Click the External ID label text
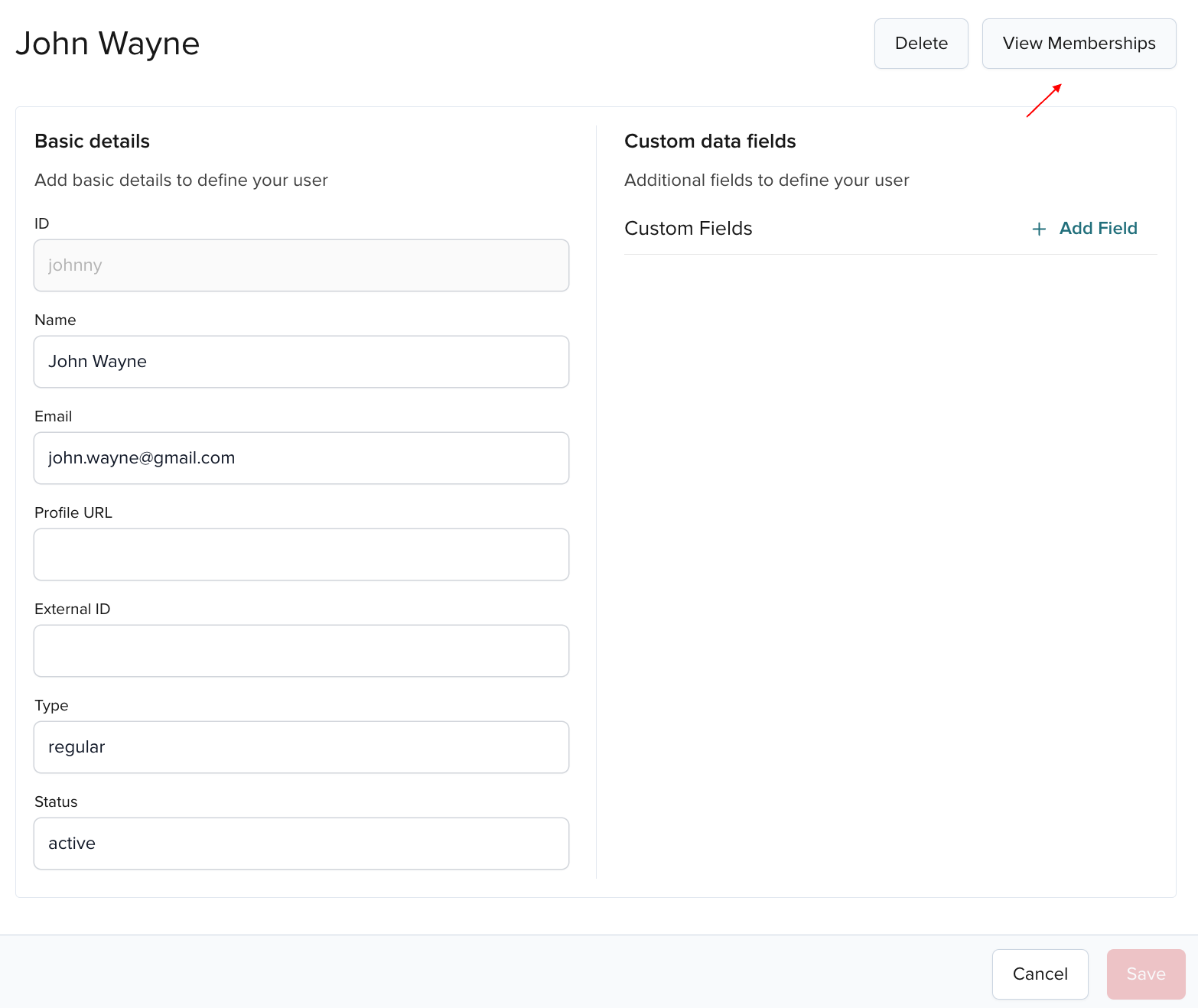The image size is (1198, 1008). 73,609
